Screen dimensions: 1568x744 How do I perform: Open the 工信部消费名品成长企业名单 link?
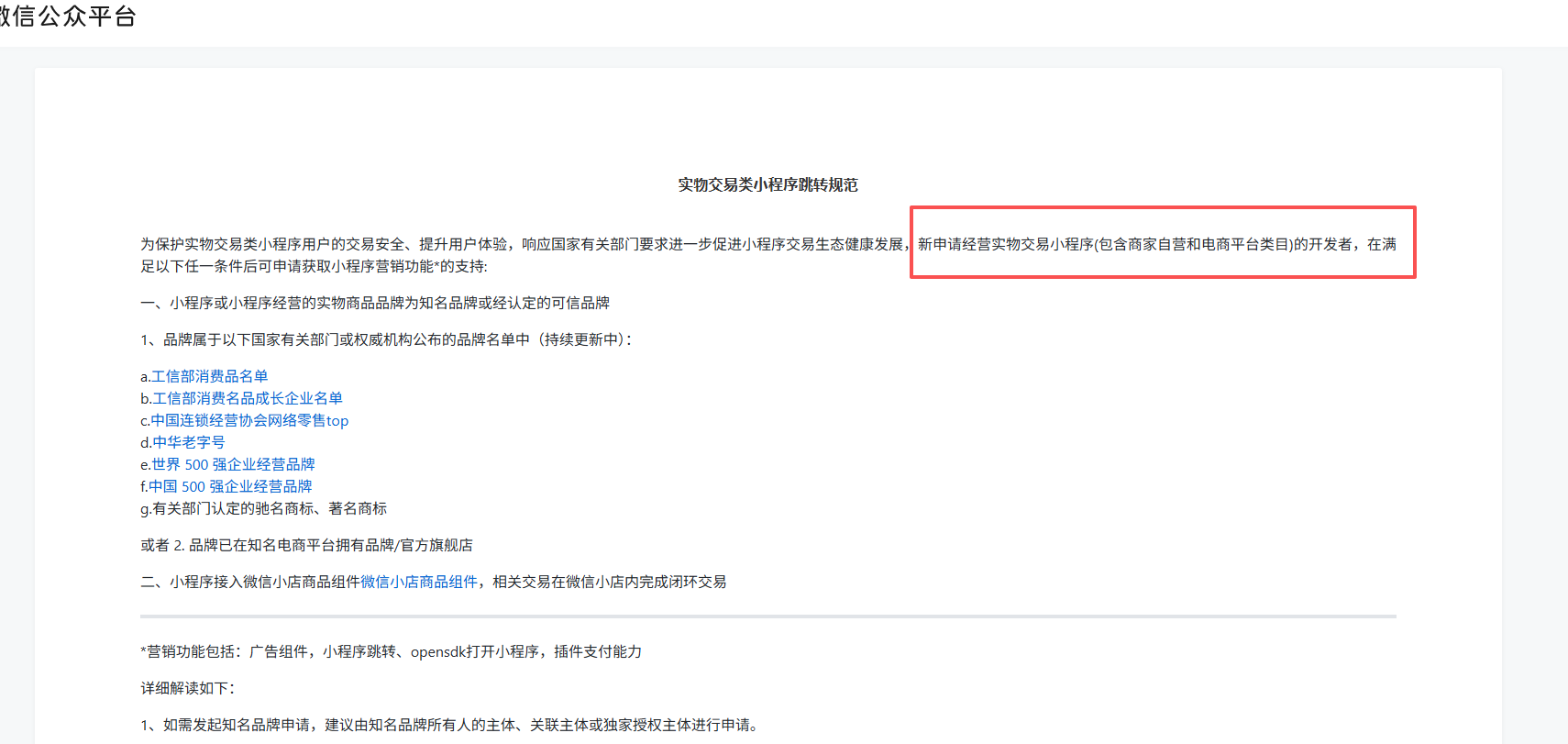[x=248, y=398]
